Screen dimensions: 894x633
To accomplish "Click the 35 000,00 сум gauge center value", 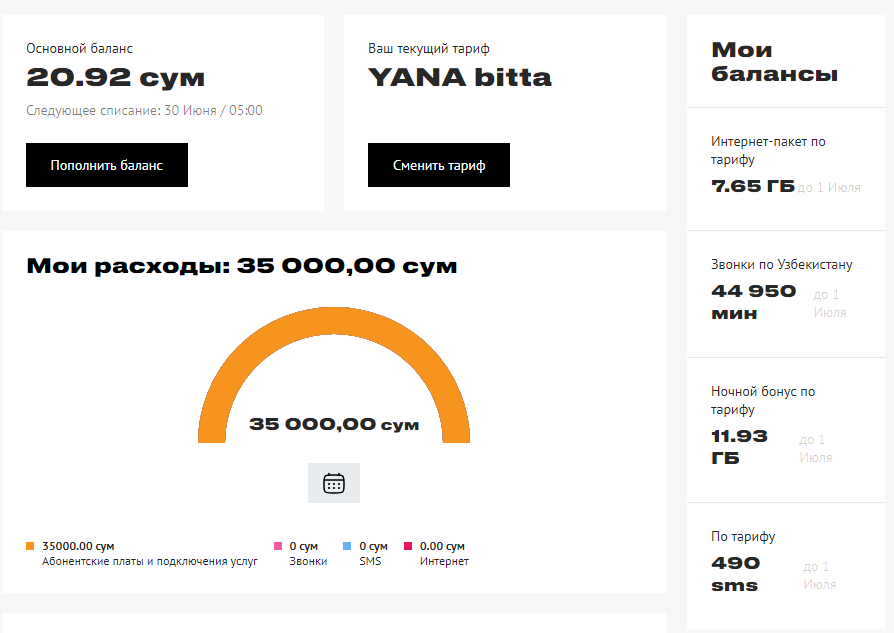I will coord(334,424).
